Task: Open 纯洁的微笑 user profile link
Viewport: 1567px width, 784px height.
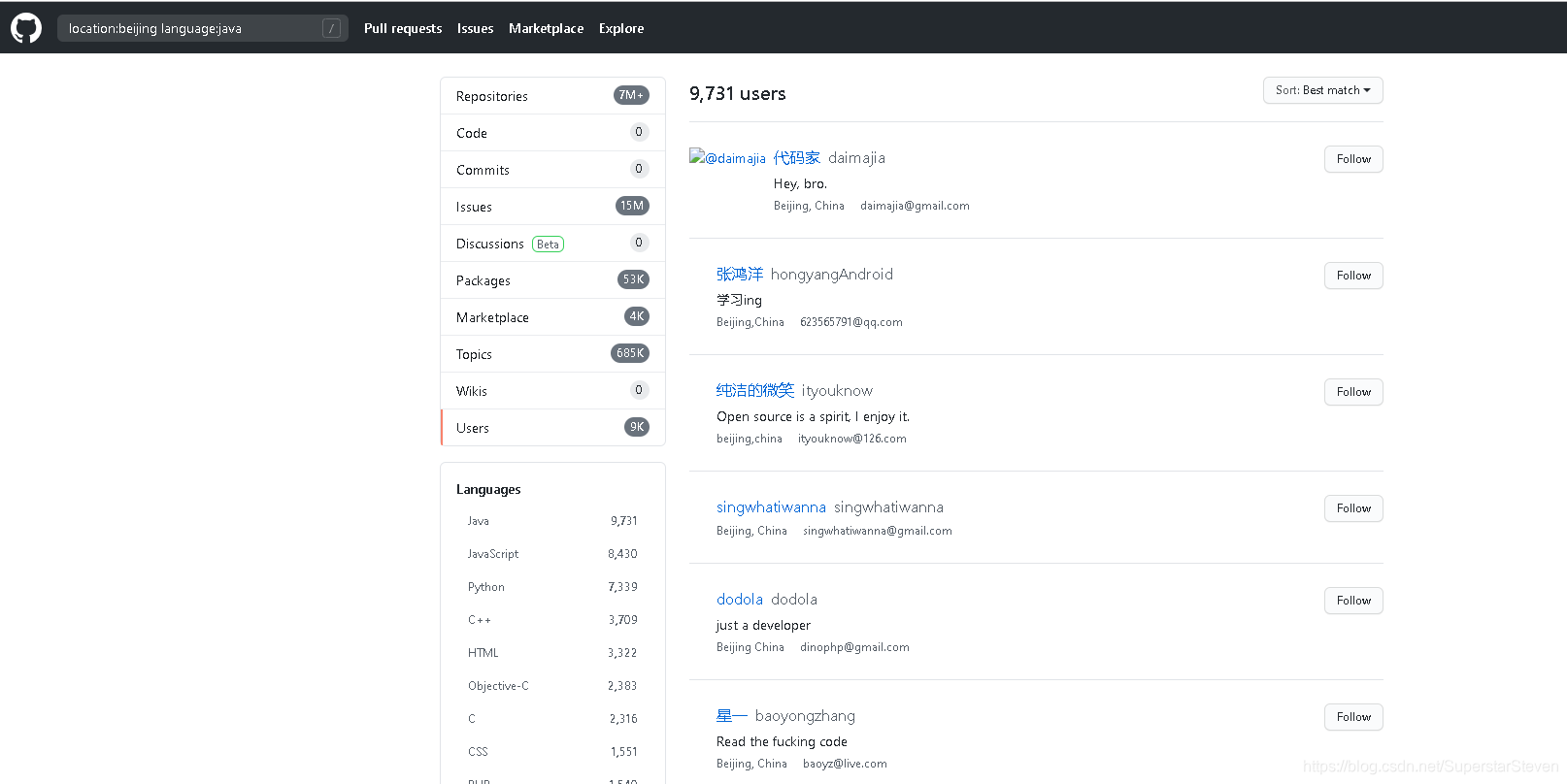Action: (755, 390)
